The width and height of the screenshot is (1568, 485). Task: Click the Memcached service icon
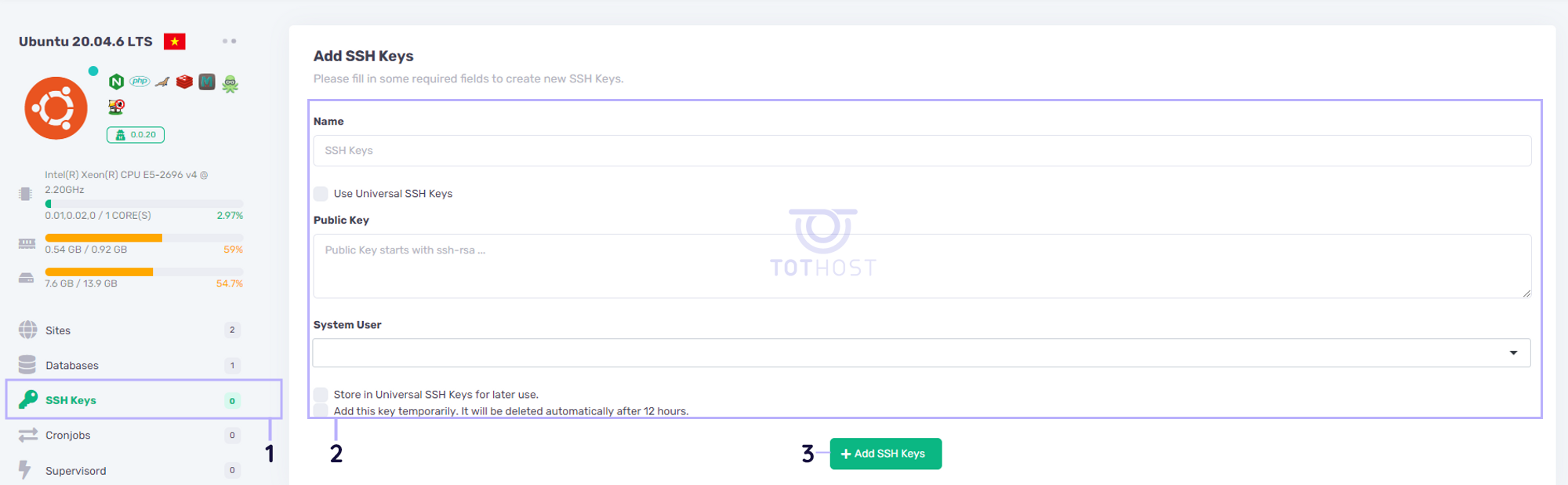(207, 82)
